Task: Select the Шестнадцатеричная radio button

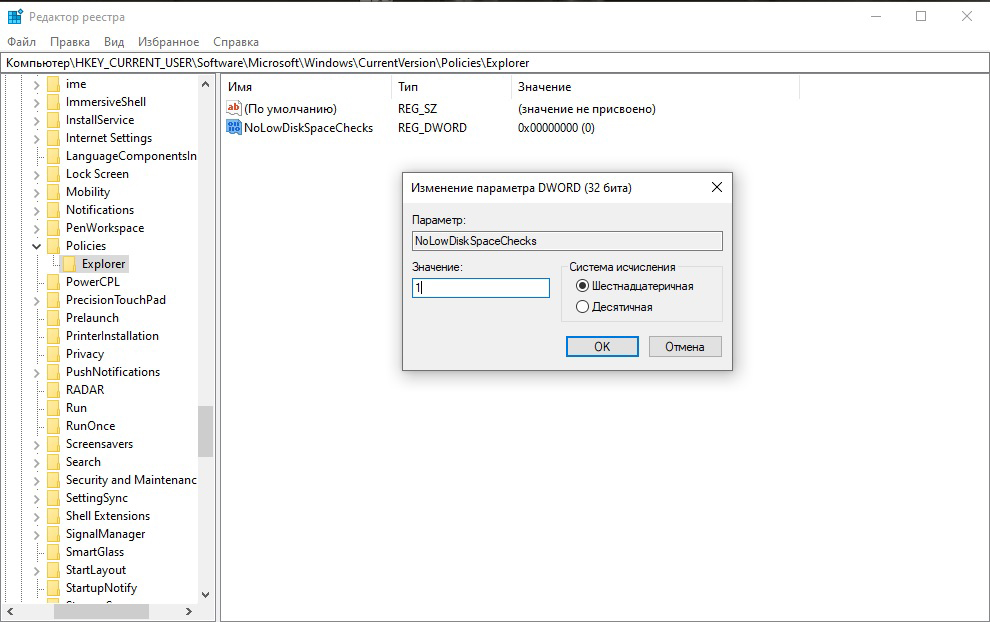Action: pos(583,286)
